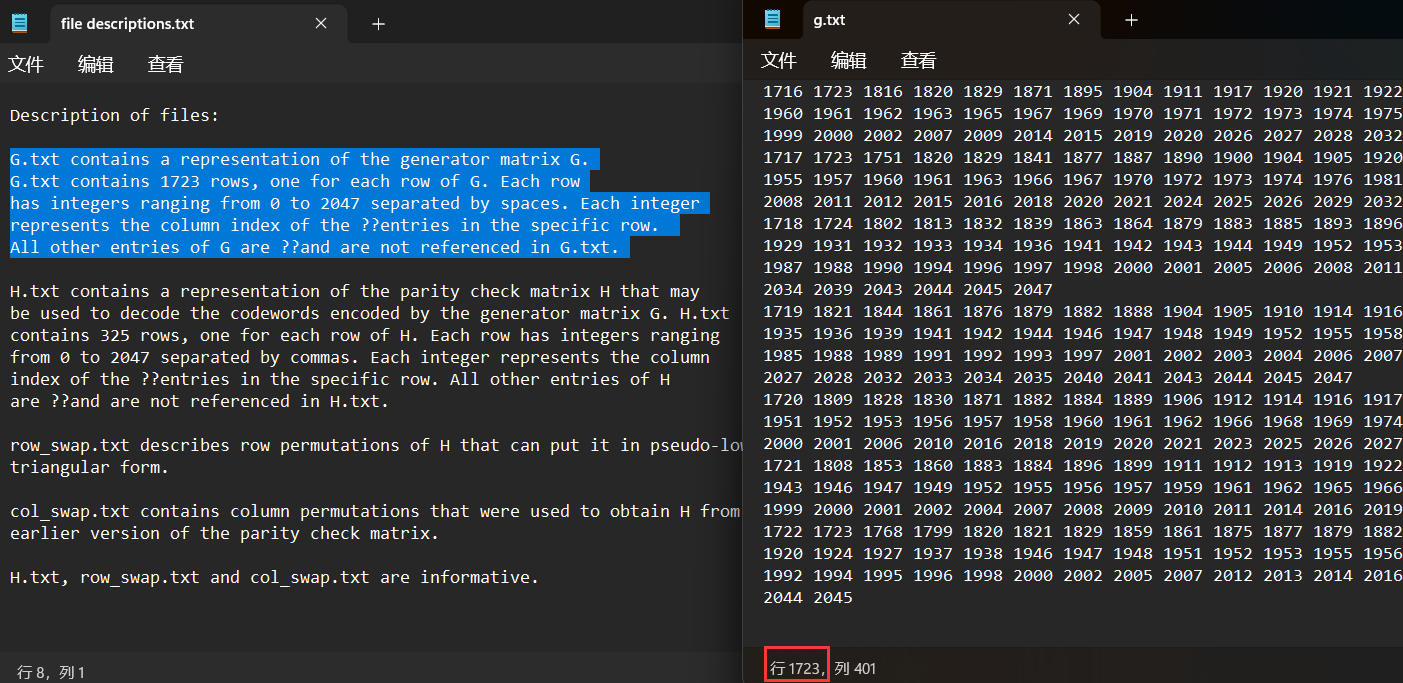
Task: Close the file descriptions.txt tab
Action: tap(321, 23)
